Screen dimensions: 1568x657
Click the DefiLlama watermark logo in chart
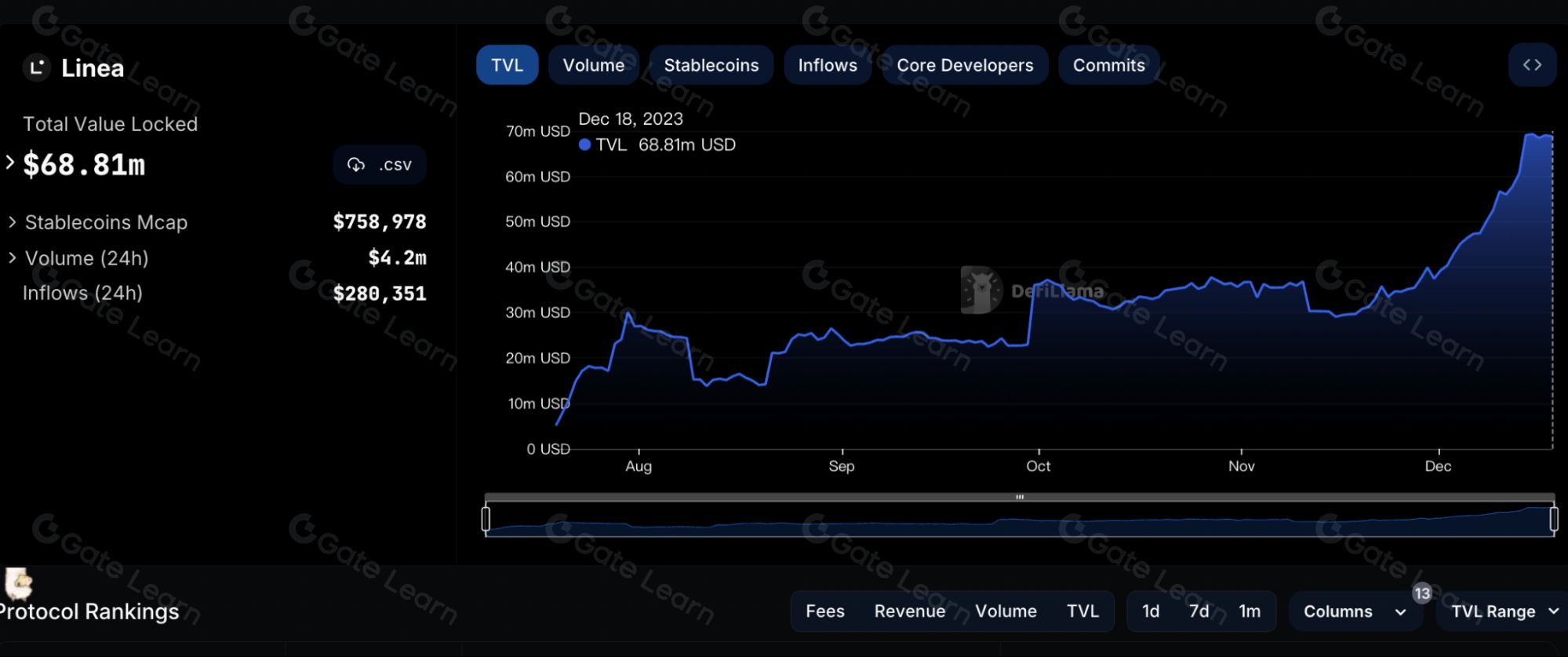point(981,290)
